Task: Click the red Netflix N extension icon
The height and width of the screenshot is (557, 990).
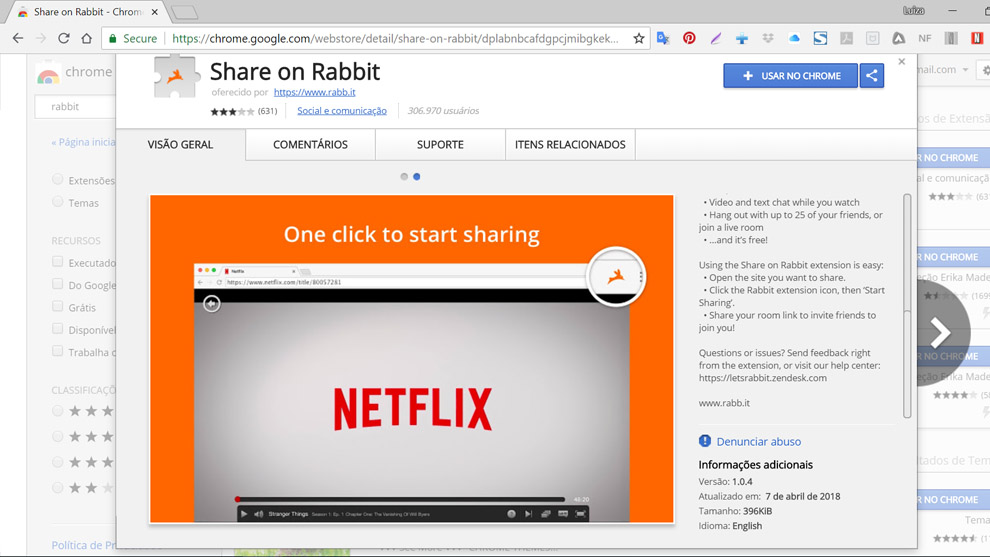Action: 977,39
